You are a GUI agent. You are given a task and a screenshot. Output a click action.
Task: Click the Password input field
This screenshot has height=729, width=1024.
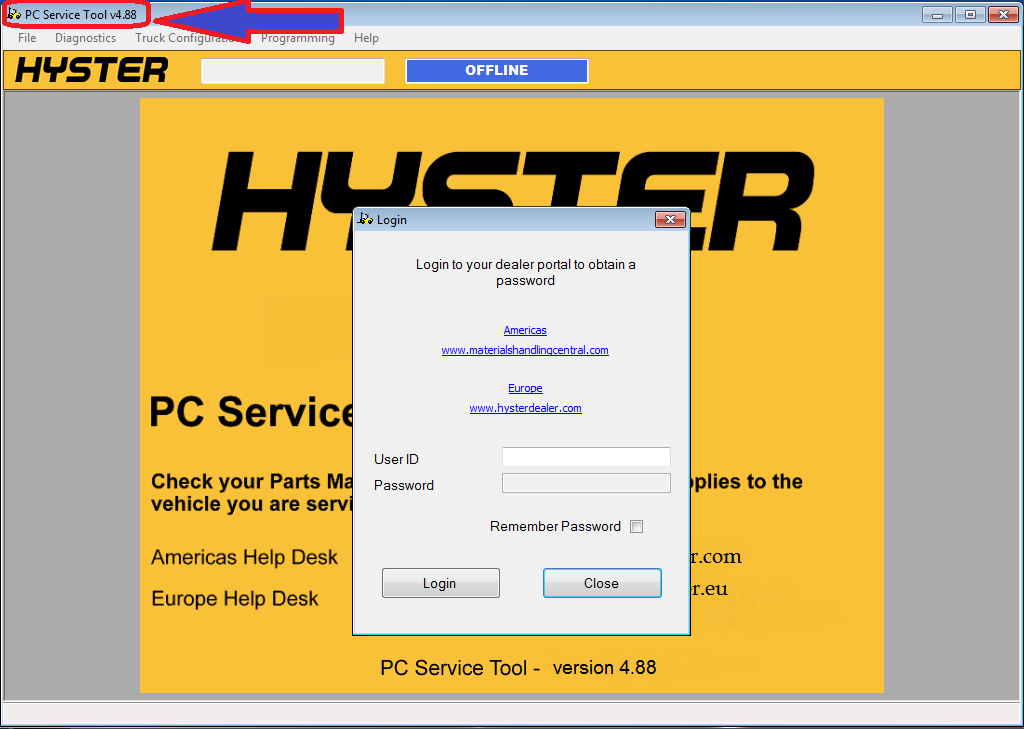586,483
